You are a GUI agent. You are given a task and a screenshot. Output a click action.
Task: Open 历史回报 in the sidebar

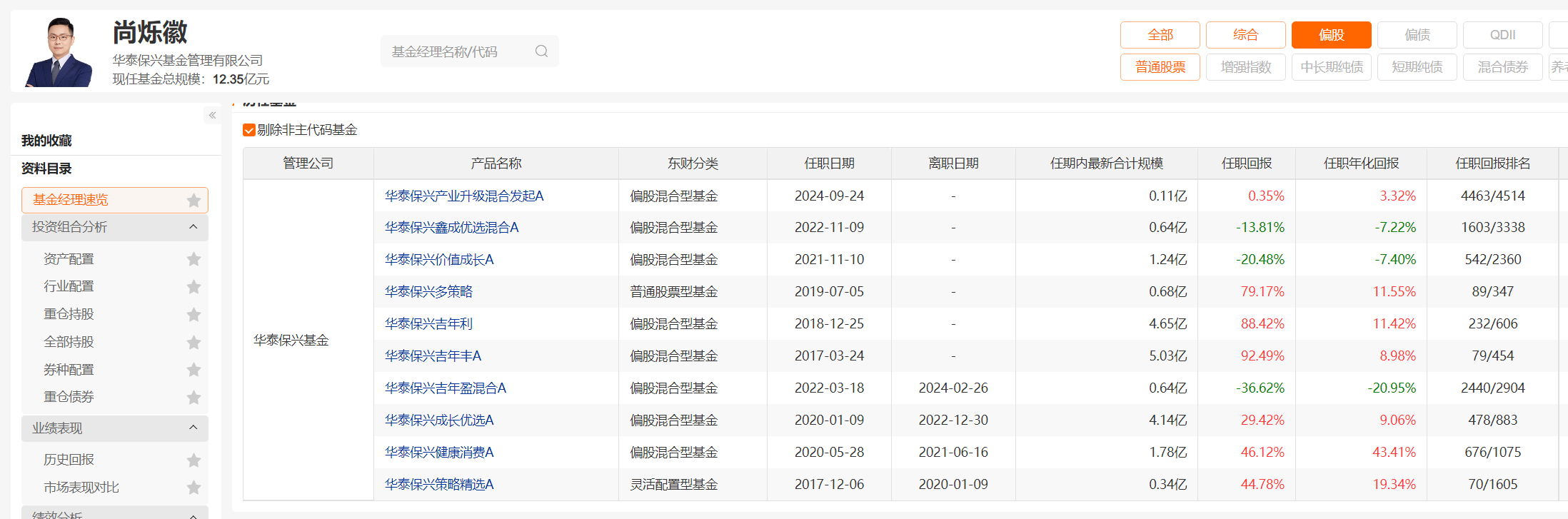point(69,460)
